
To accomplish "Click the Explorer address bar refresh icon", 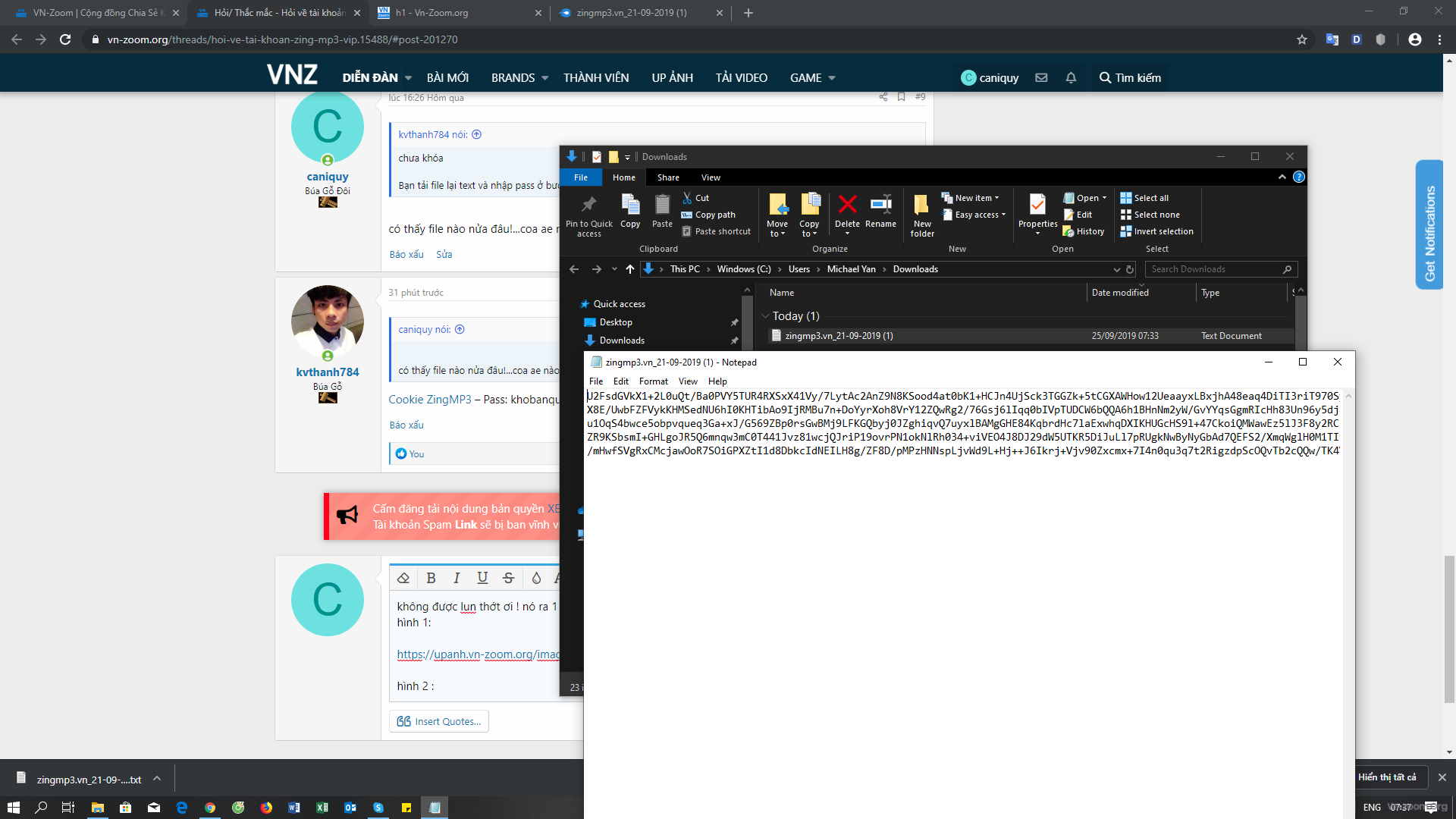I will (1130, 269).
